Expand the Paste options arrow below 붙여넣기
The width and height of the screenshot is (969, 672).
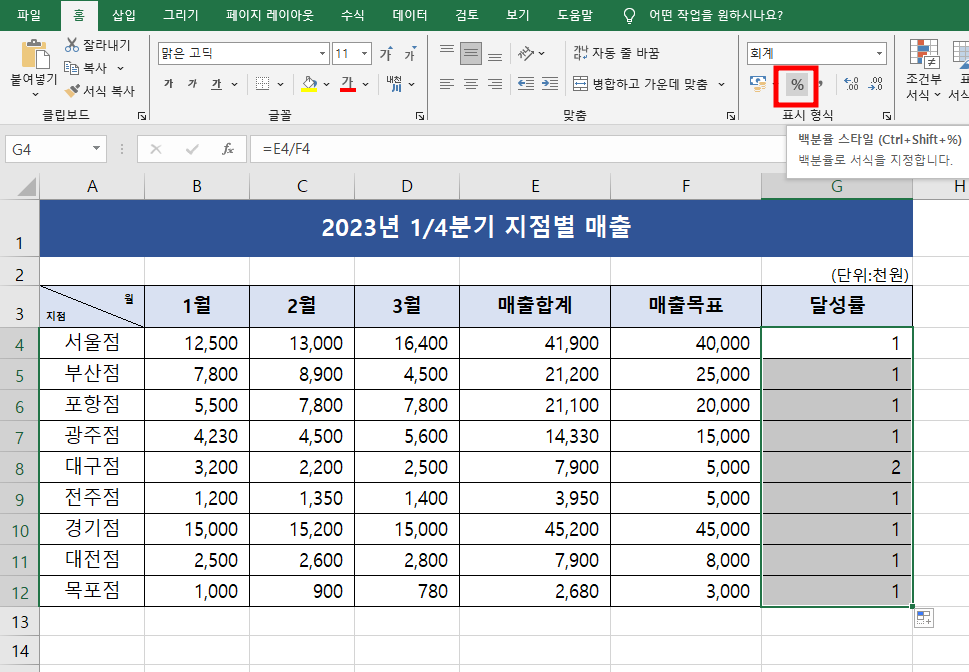(35, 94)
